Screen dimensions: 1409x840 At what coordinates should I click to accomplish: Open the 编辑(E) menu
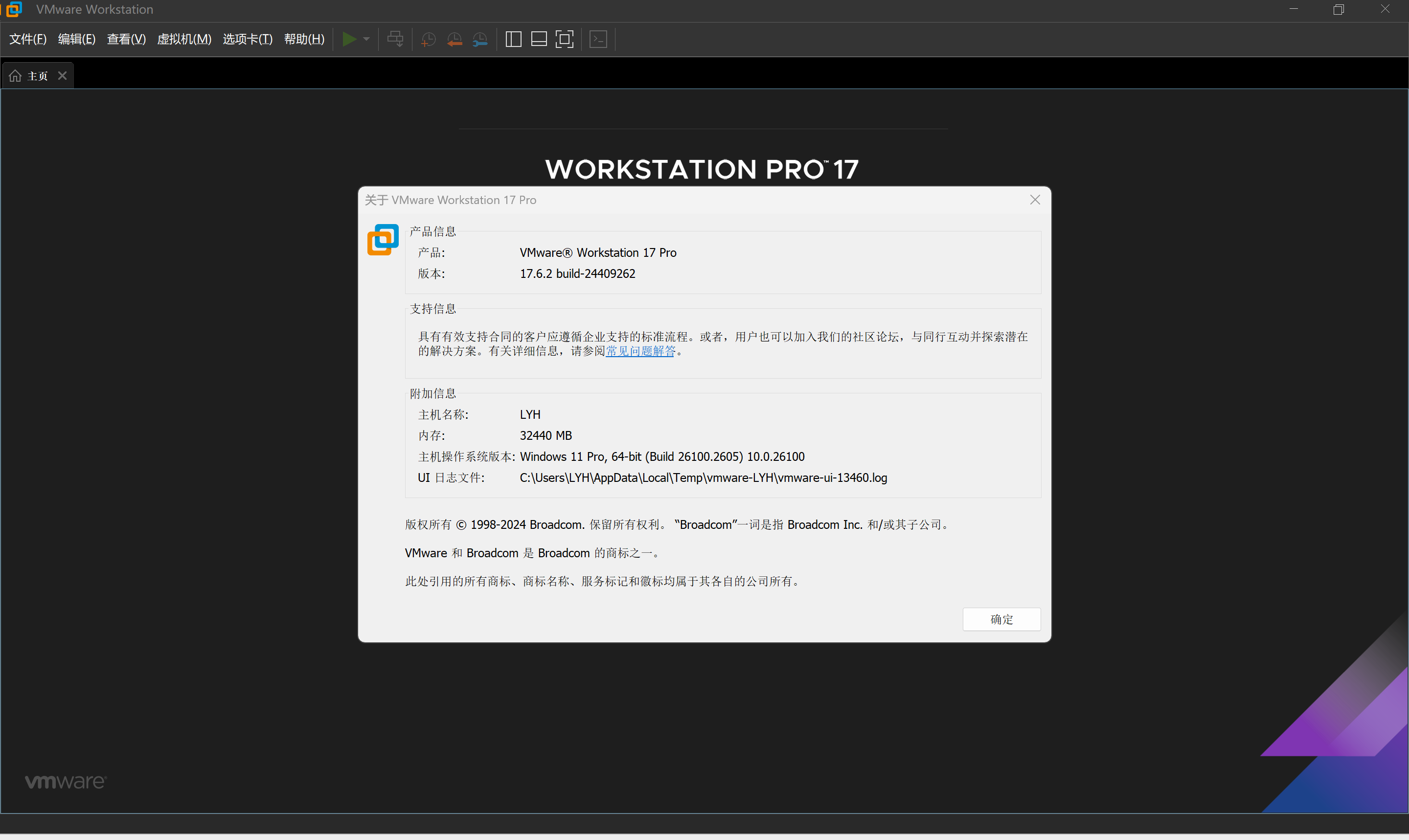pos(76,39)
